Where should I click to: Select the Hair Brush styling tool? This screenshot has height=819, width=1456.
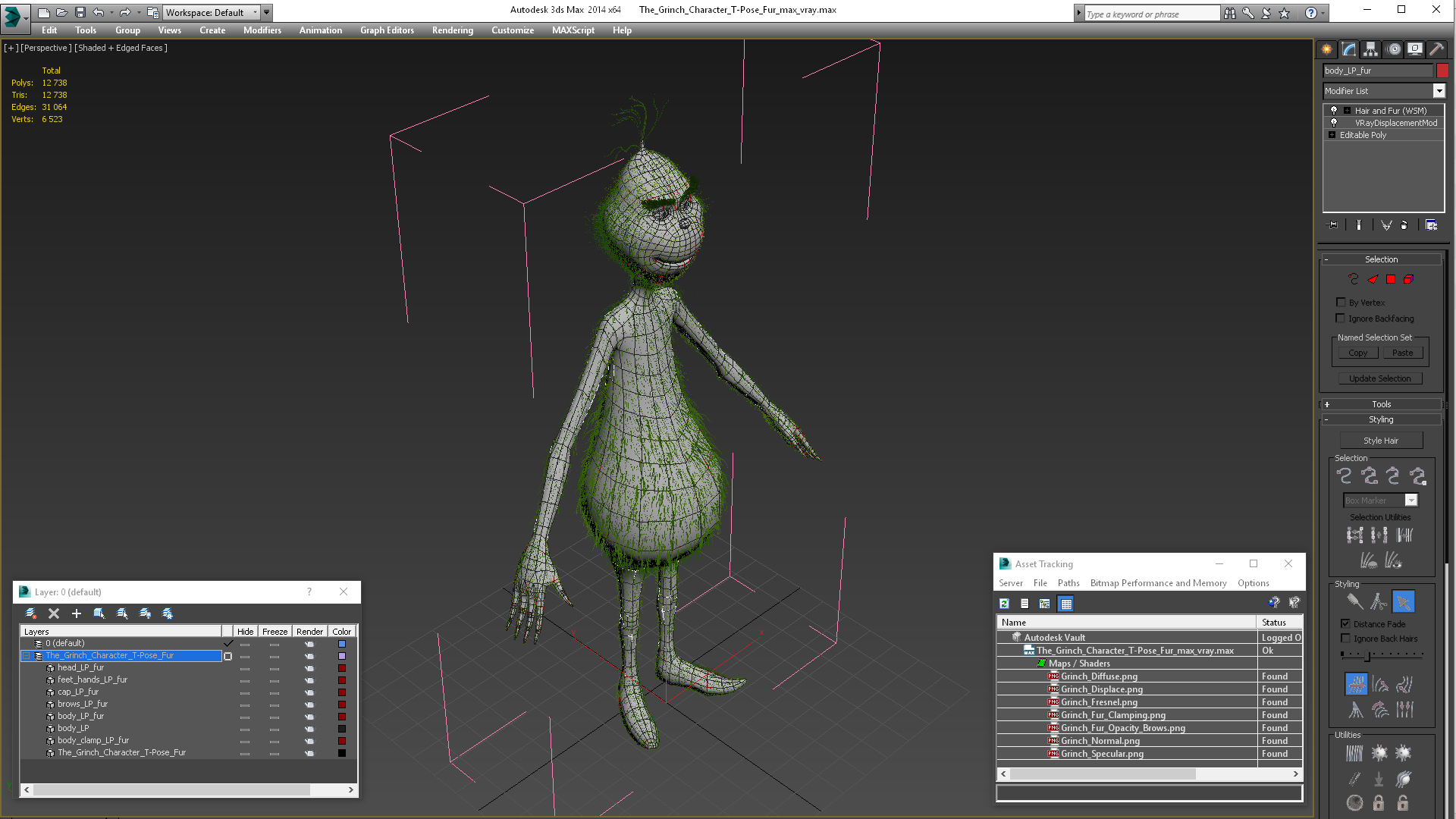coord(1354,602)
